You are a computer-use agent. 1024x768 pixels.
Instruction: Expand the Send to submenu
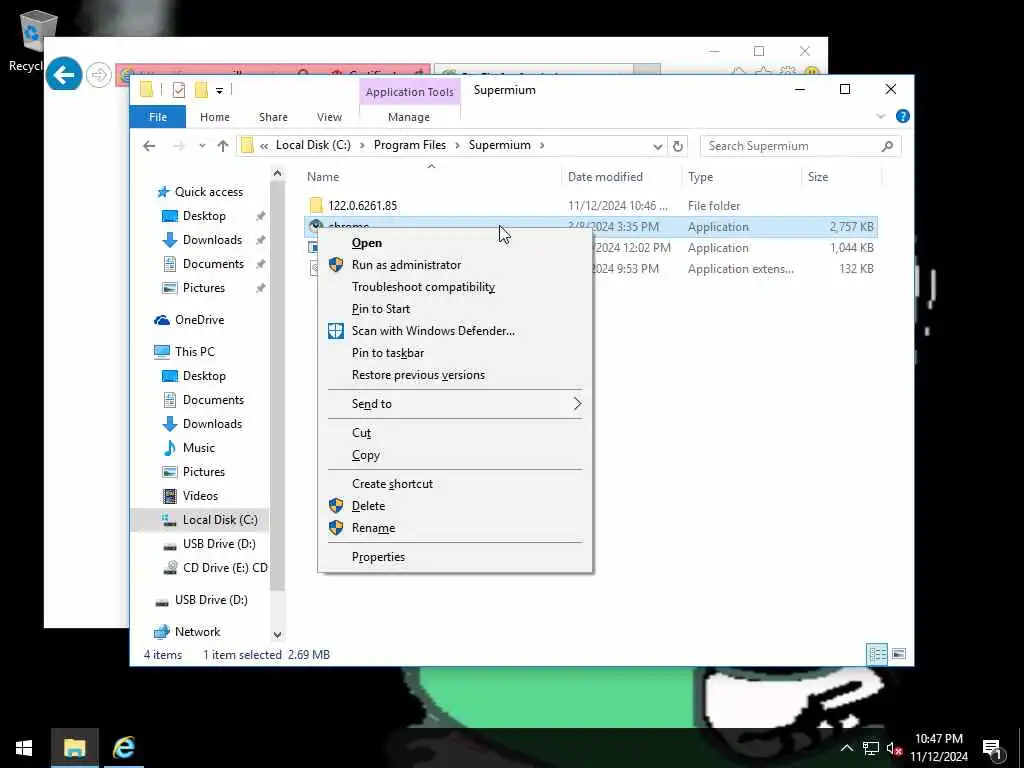coord(455,404)
